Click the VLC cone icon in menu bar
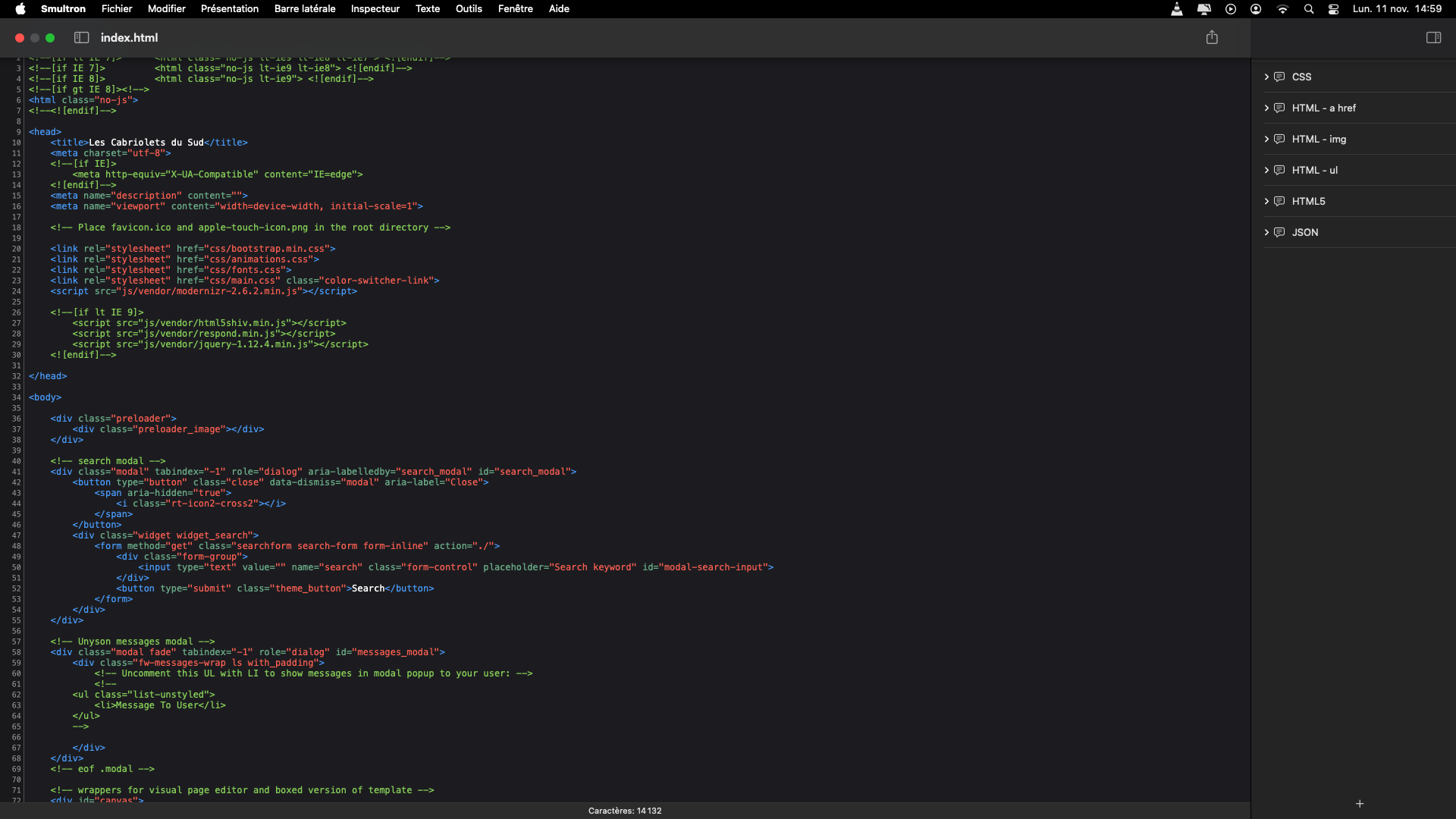 1177,9
